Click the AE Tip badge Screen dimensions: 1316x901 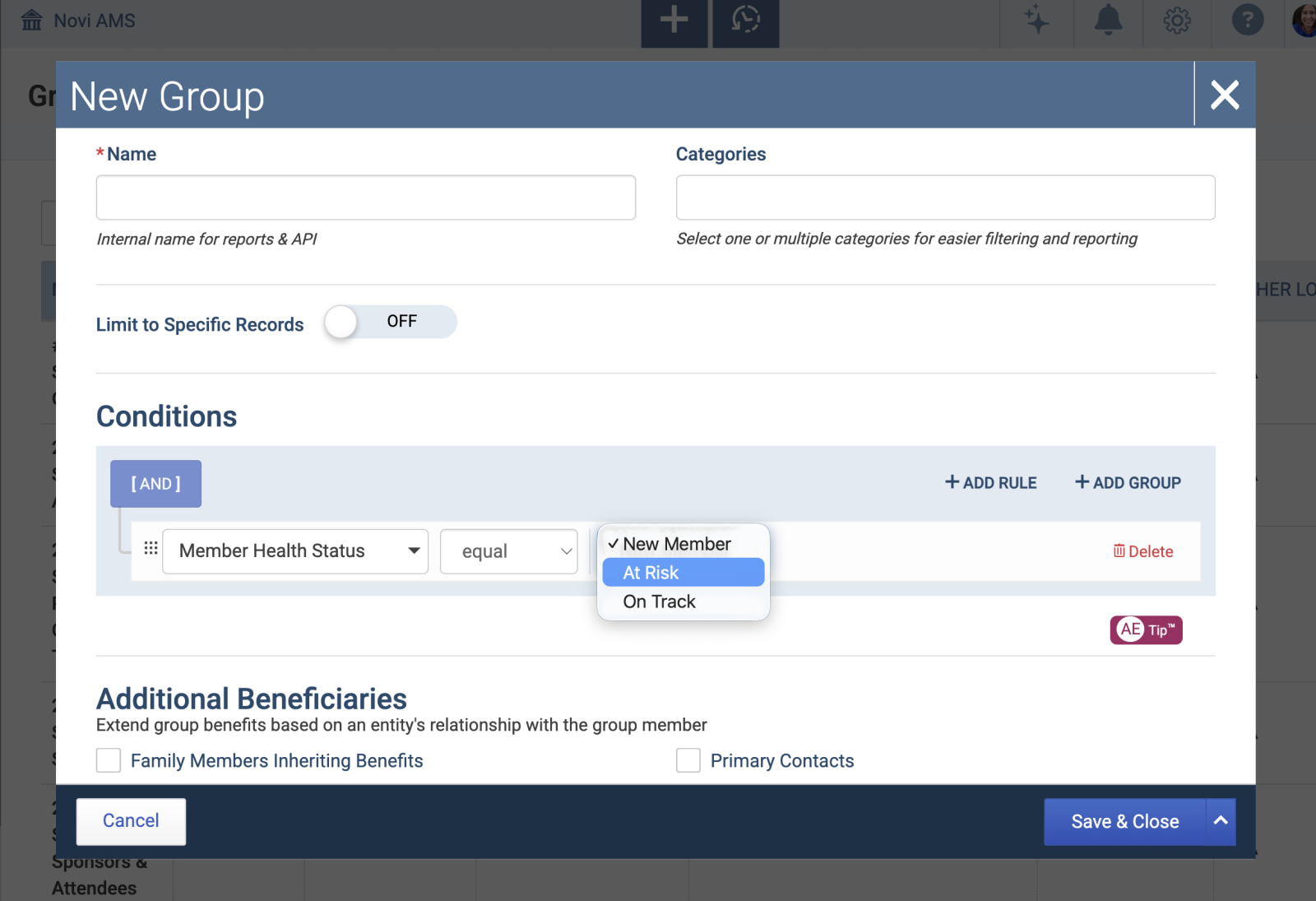1146,629
